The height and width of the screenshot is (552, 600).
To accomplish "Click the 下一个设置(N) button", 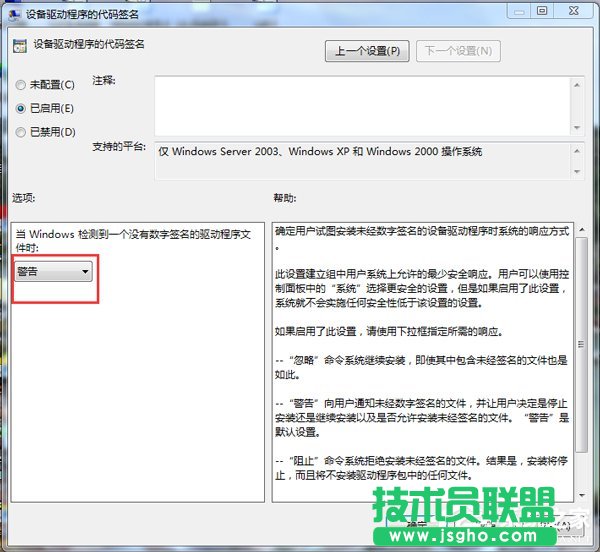I will click(458, 51).
